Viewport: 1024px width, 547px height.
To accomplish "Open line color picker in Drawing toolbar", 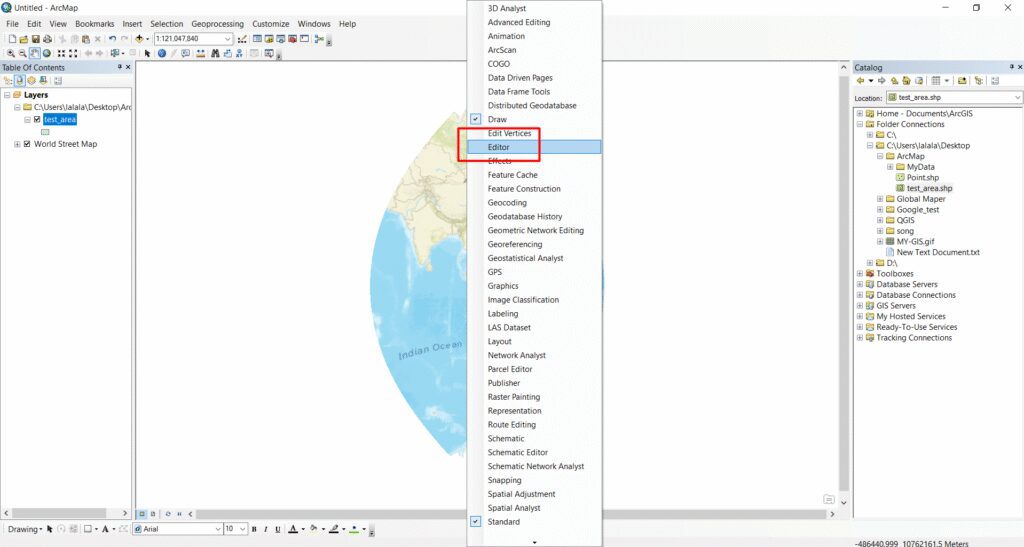I will click(344, 529).
